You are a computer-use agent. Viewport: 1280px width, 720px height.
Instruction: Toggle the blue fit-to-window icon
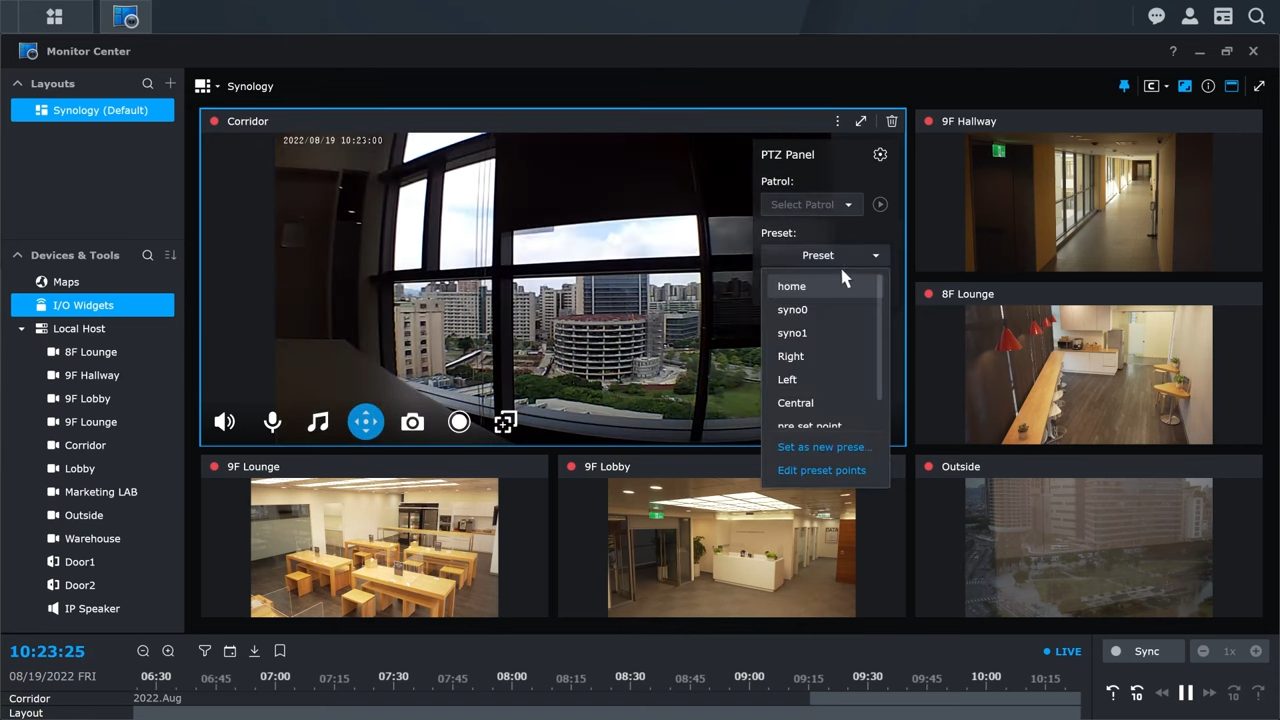tap(1185, 86)
